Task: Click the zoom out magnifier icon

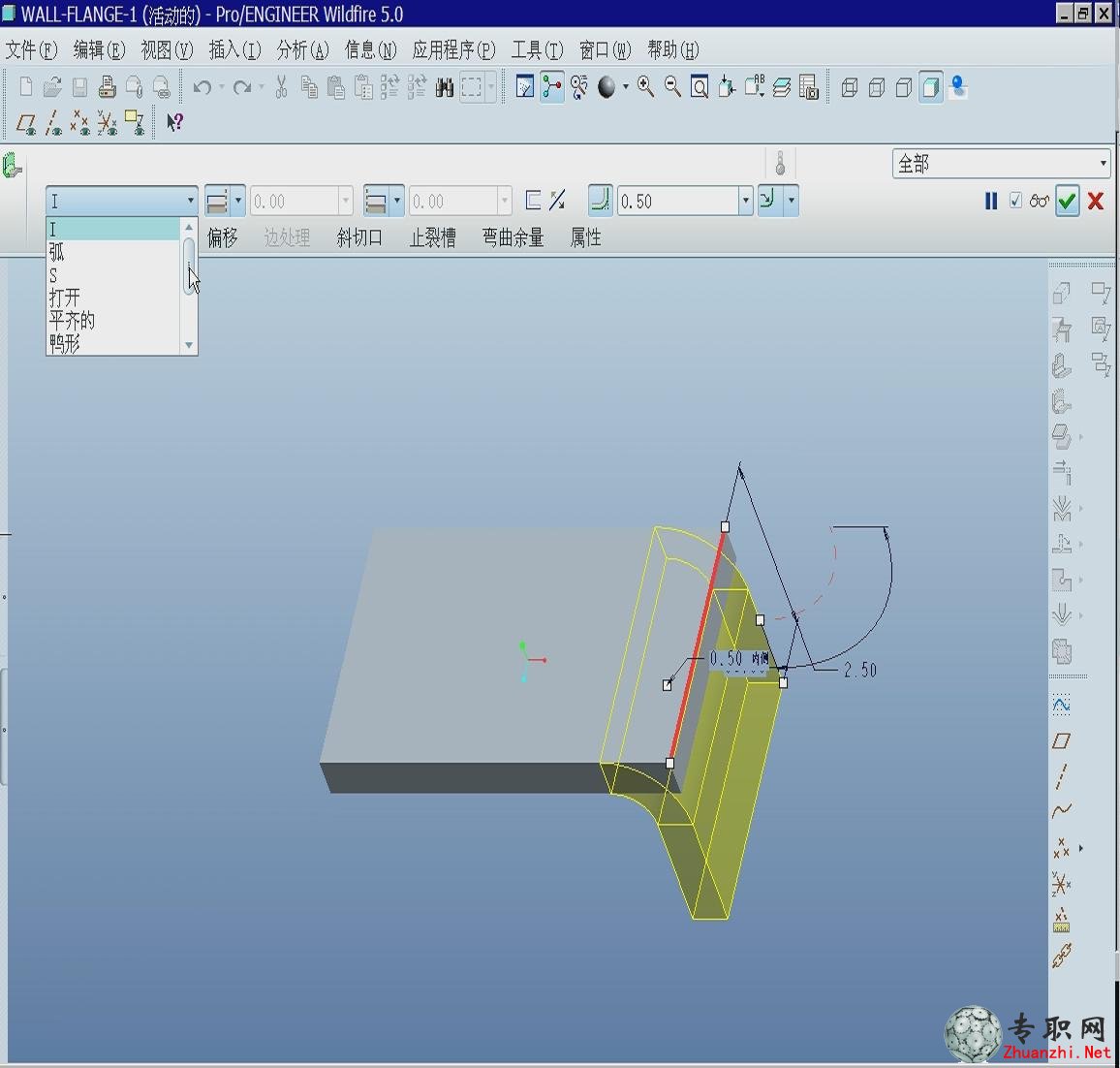Action: pyautogui.click(x=672, y=87)
